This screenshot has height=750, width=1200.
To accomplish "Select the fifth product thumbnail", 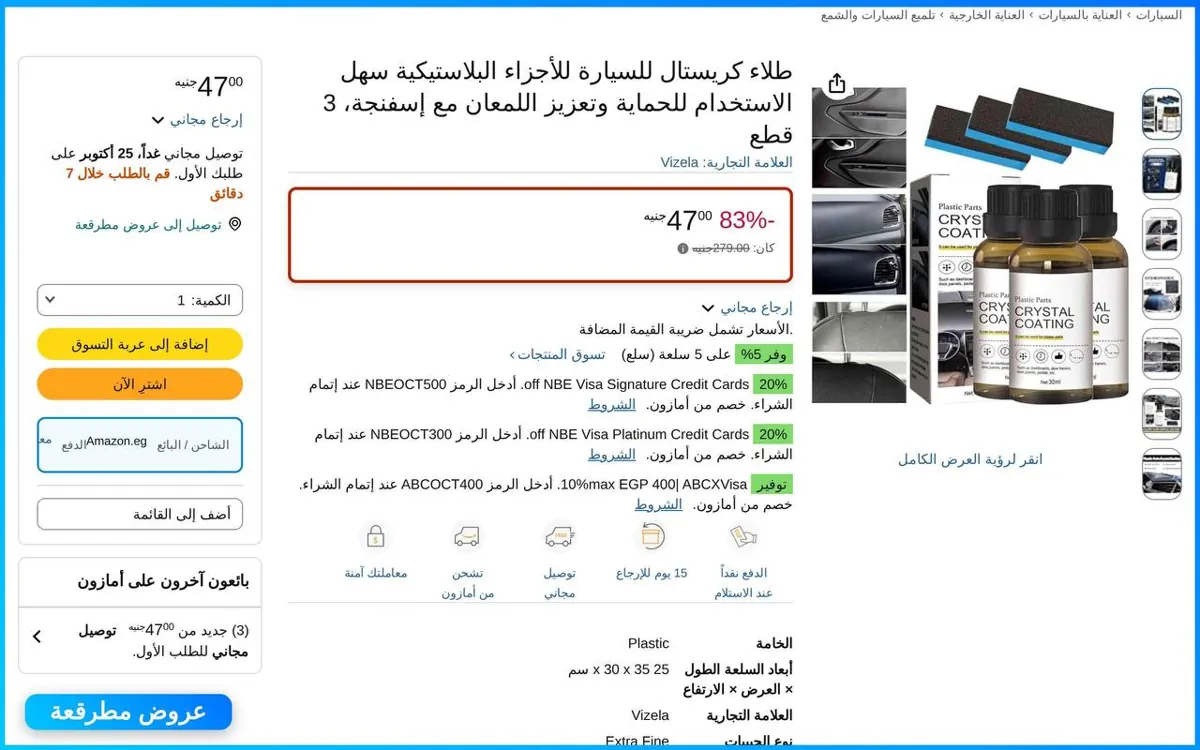I will tap(1162, 354).
